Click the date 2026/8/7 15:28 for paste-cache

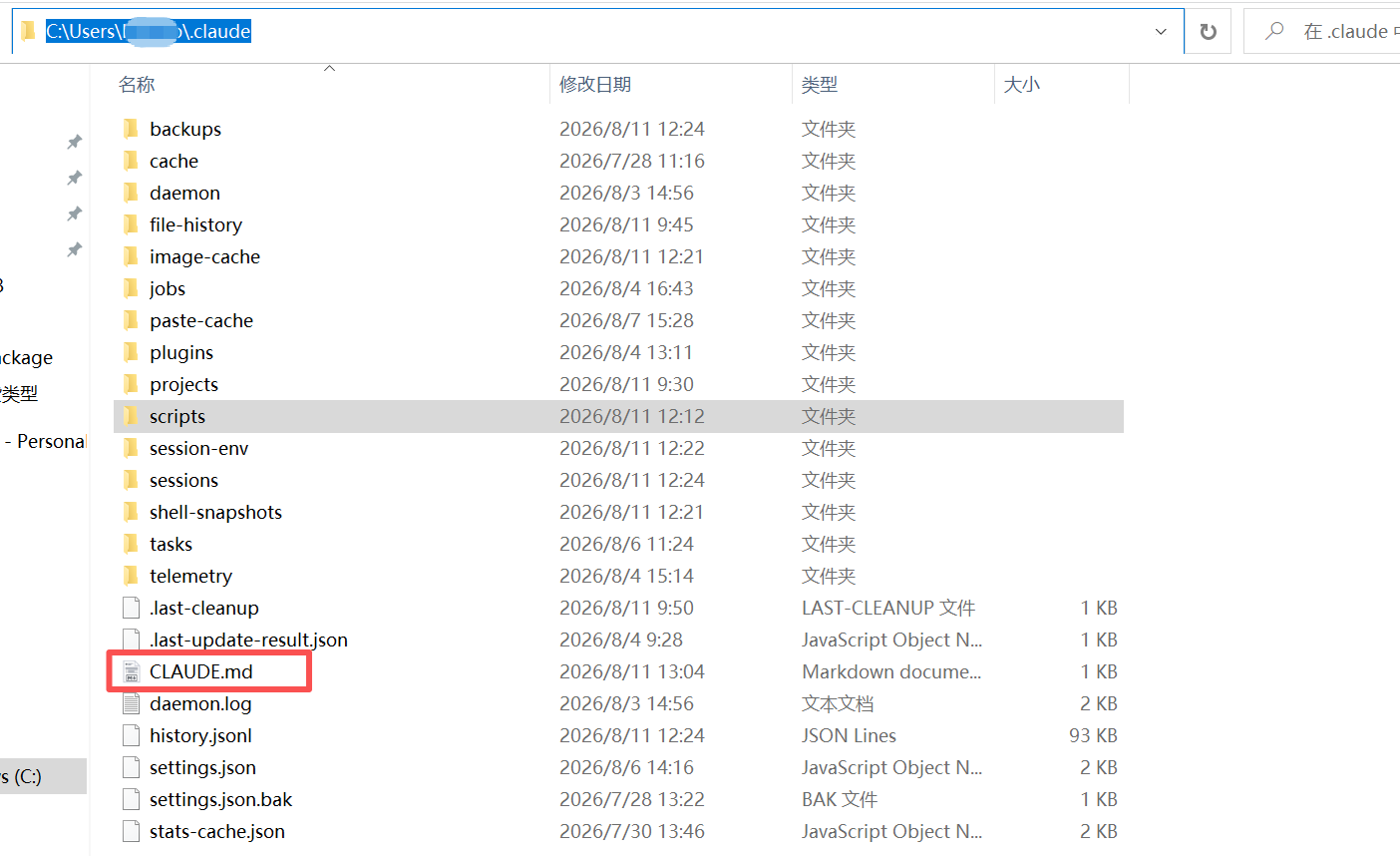(626, 320)
